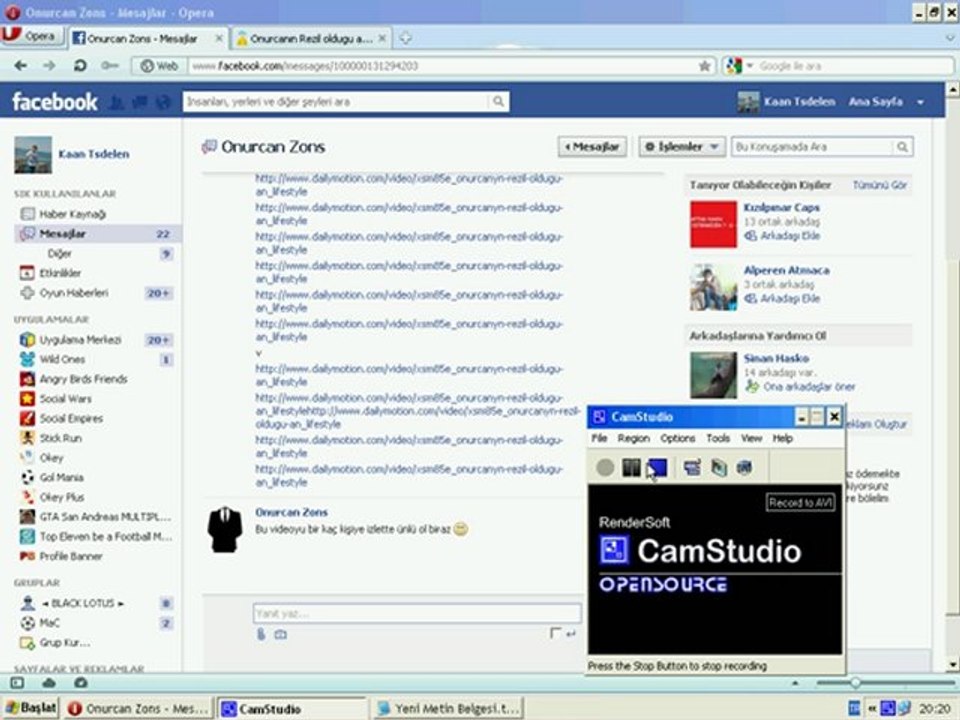Open CamStudio Help menu
Image resolution: width=960 pixels, height=720 pixels.
(x=782, y=438)
